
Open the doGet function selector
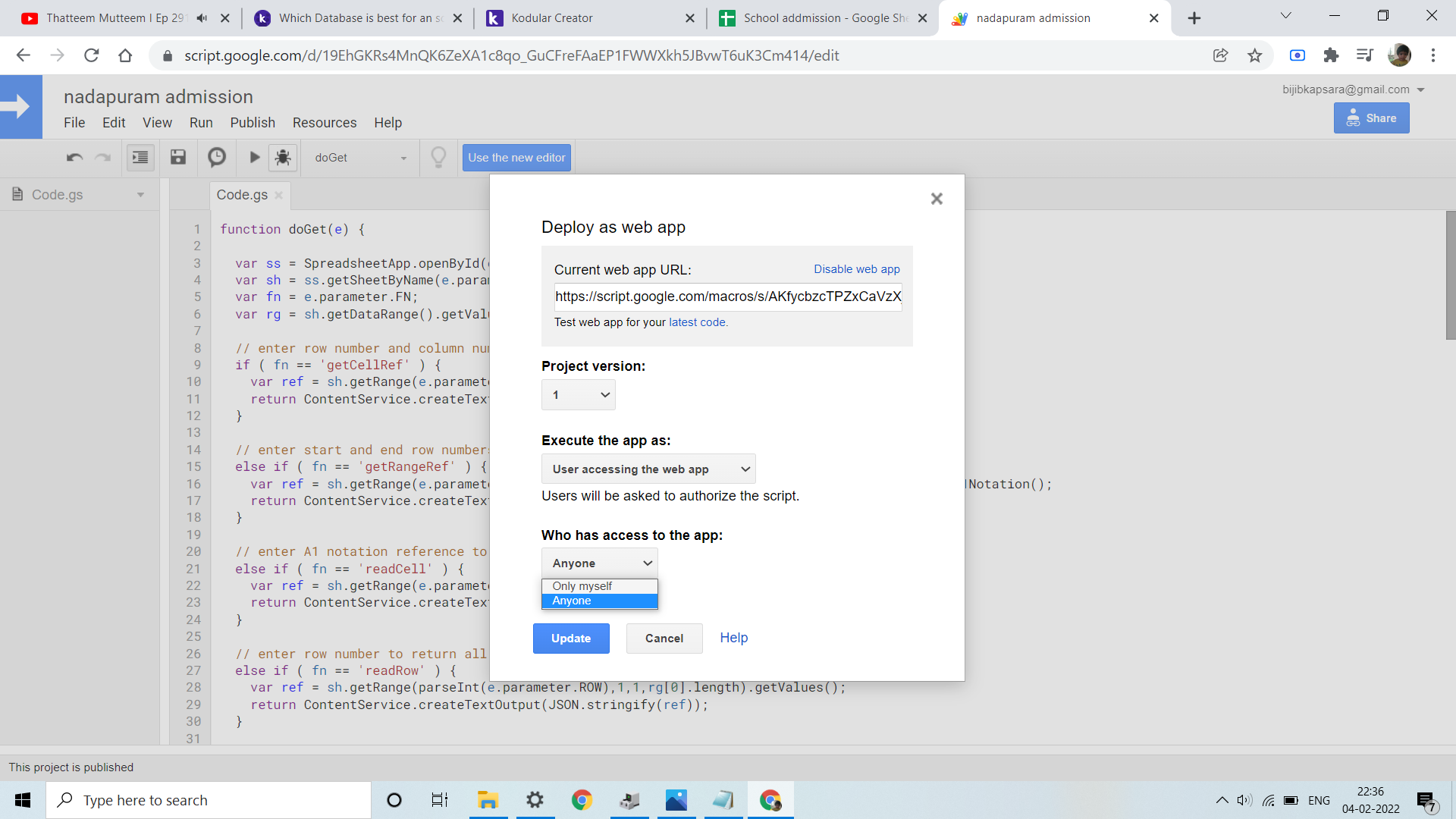pos(360,158)
